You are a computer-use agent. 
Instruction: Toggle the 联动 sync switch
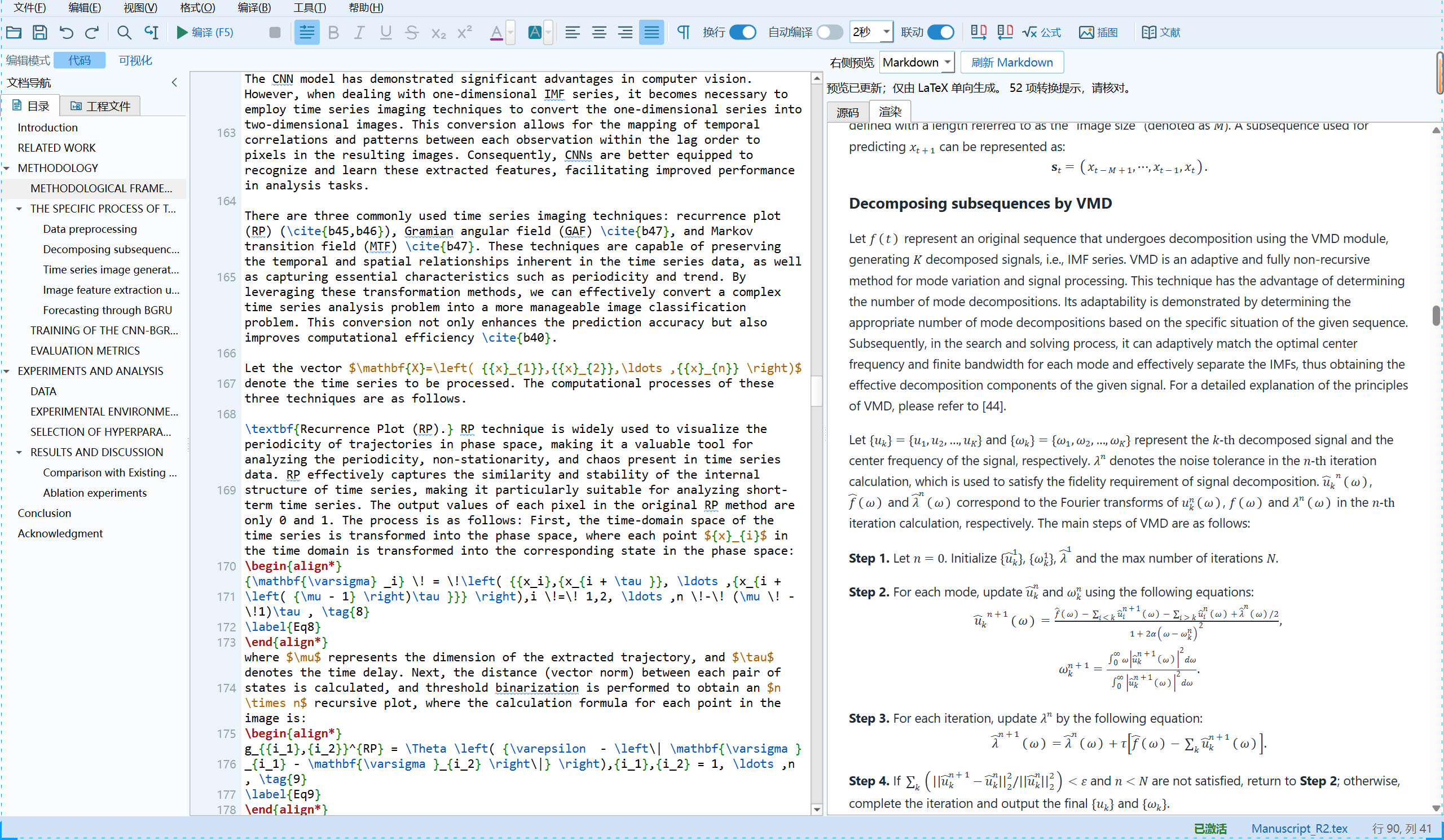940,32
